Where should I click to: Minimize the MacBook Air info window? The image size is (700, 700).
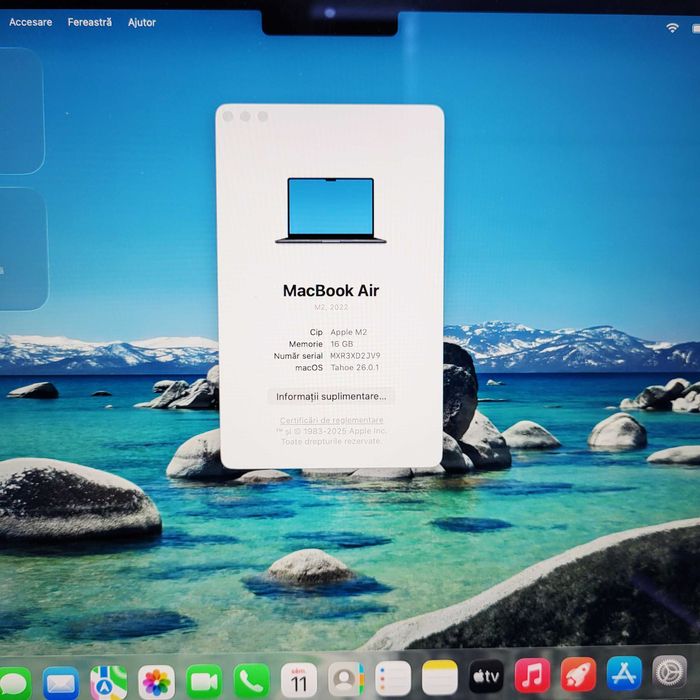[245, 116]
